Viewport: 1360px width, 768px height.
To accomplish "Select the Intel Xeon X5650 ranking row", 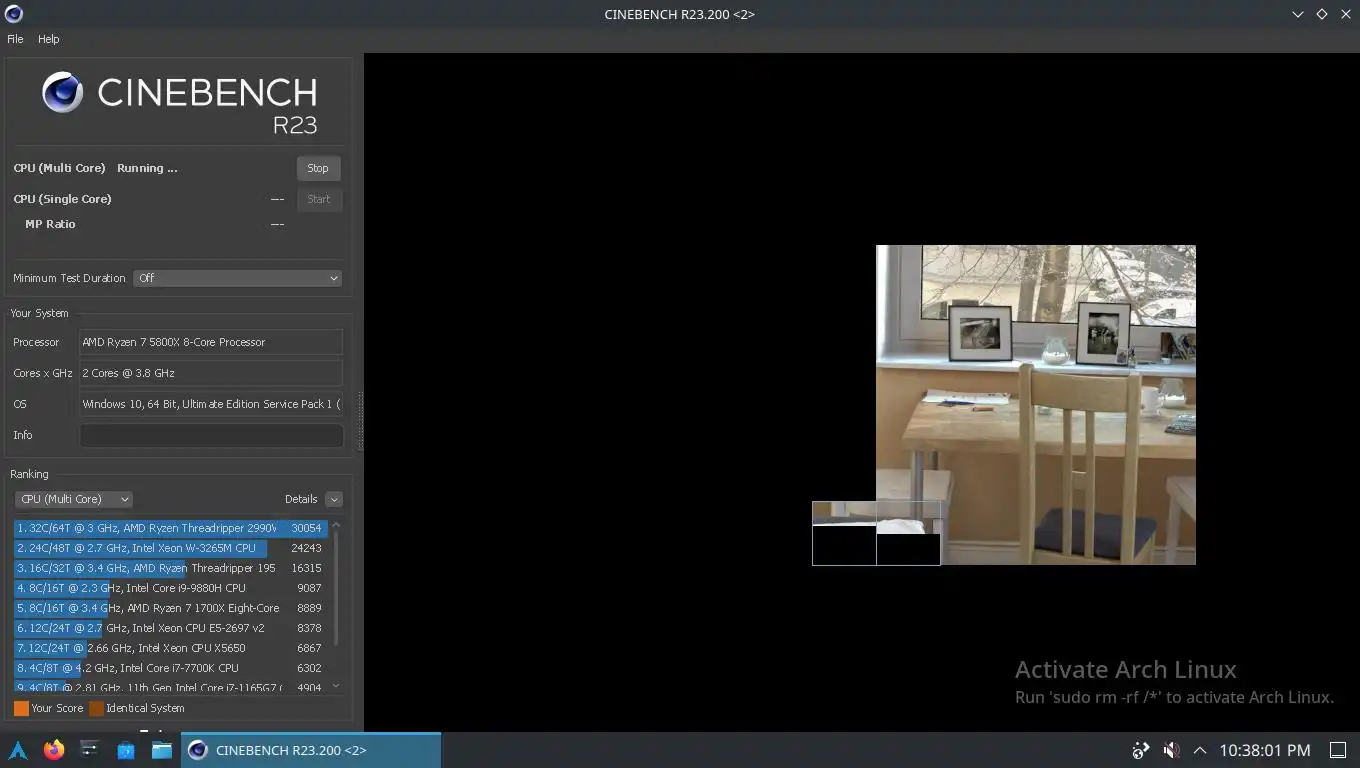I will 170,648.
